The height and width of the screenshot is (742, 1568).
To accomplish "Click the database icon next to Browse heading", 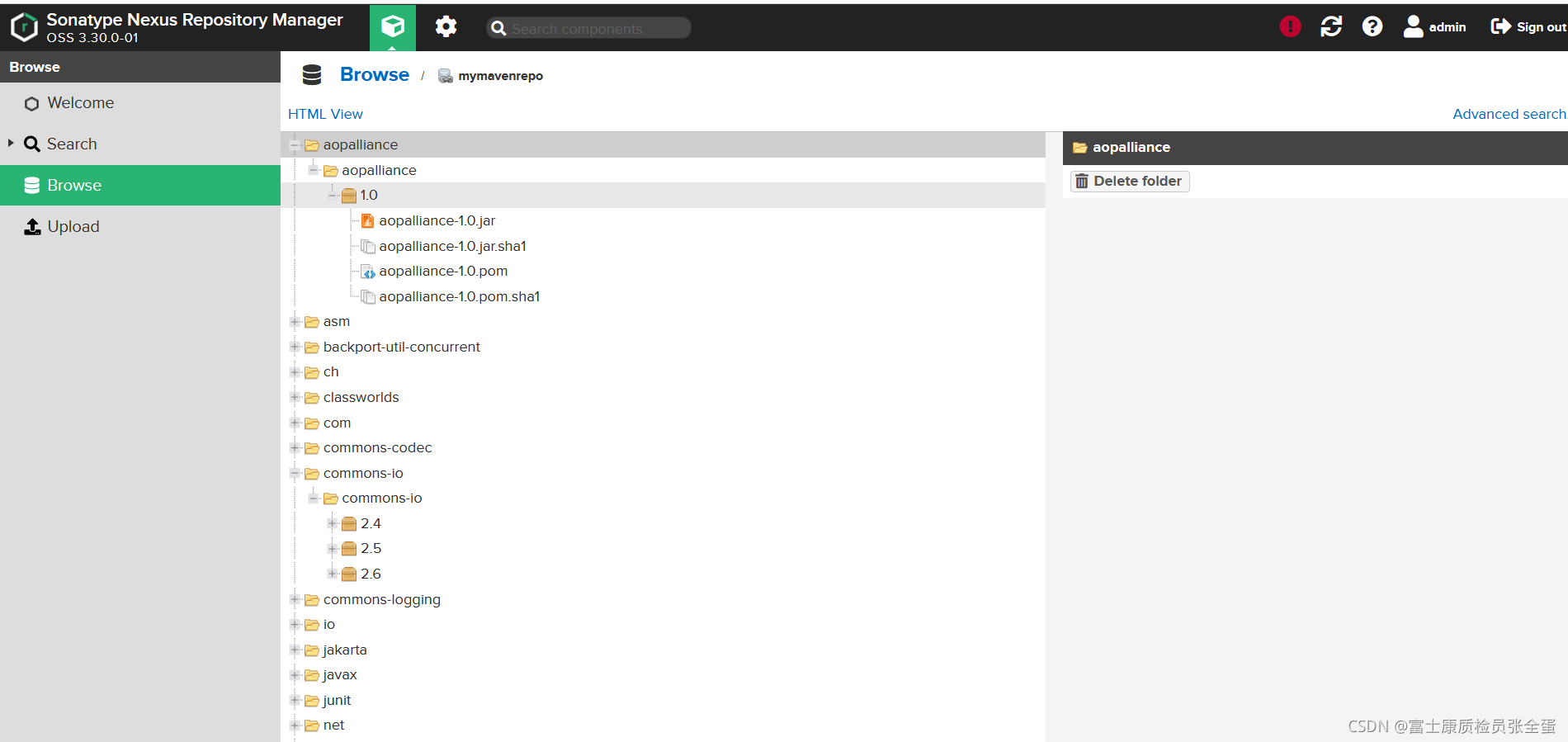I will point(312,75).
